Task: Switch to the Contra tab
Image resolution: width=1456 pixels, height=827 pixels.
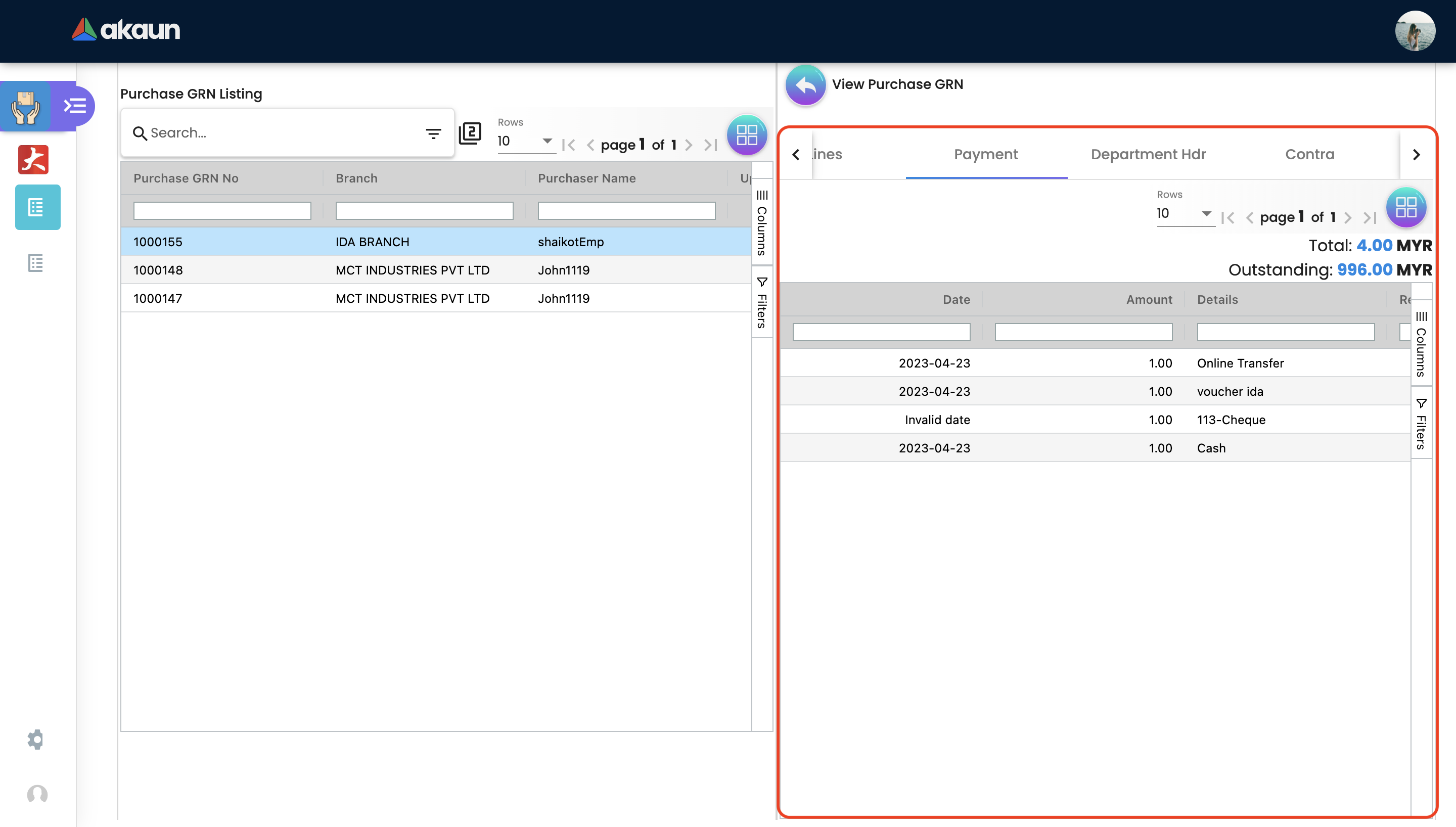Action: [1309, 155]
